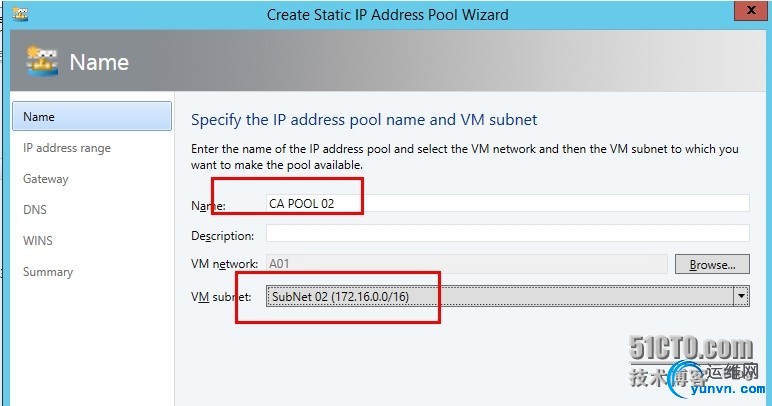This screenshot has height=406, width=772.
Task: Click the IP pool icon beside Name header
Action: [x=42, y=61]
